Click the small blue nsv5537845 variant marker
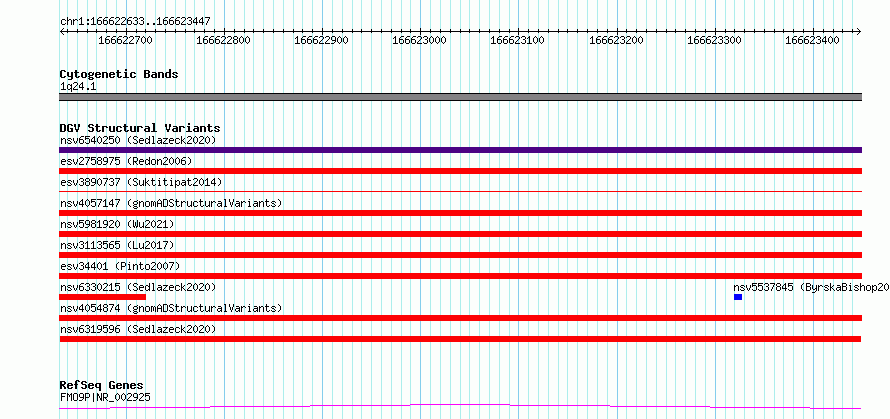The image size is (890, 419). (x=738, y=297)
